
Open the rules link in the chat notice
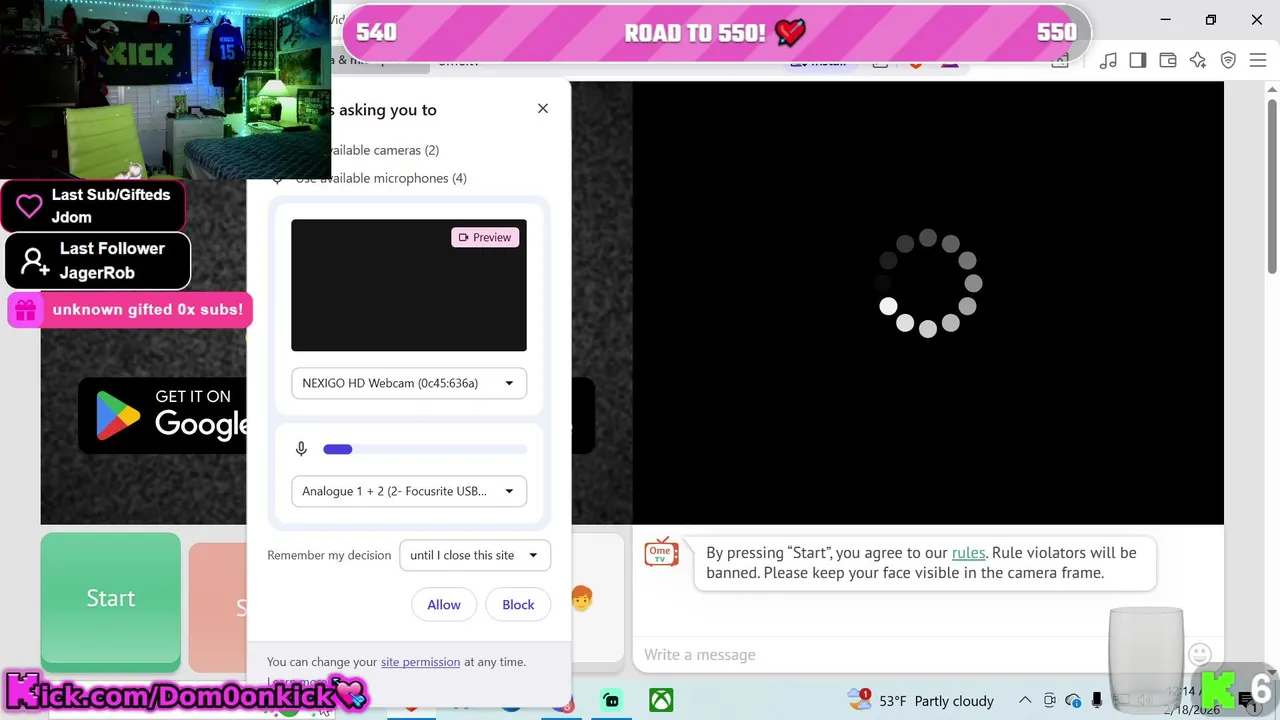point(968,552)
